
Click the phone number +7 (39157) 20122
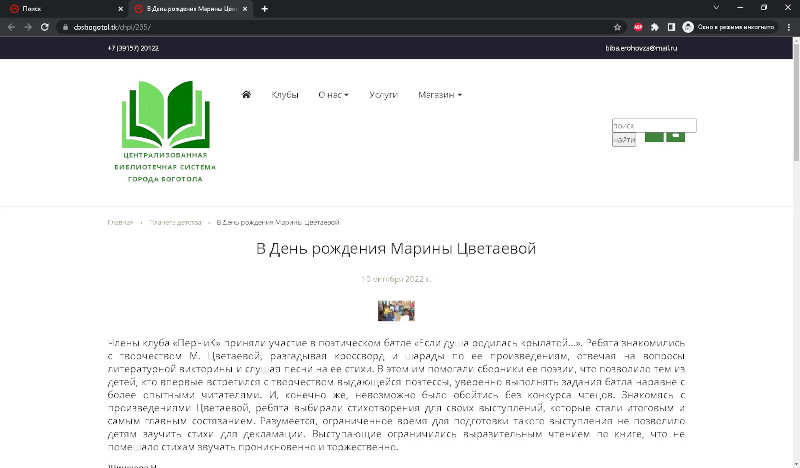click(133, 48)
